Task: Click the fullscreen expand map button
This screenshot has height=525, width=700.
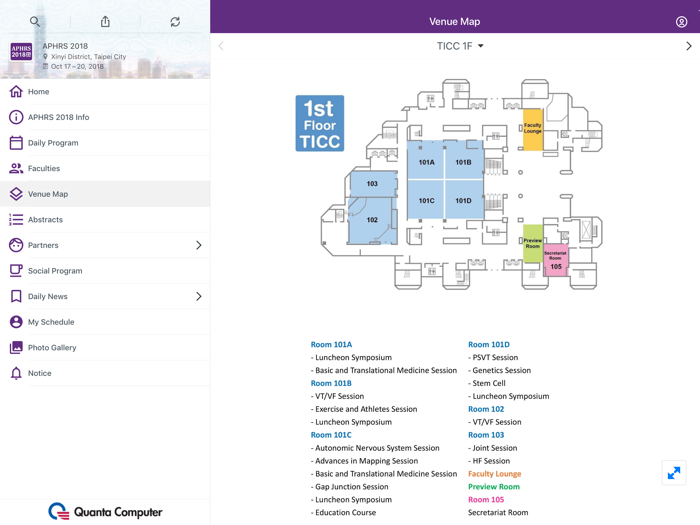Action: pyautogui.click(x=674, y=473)
